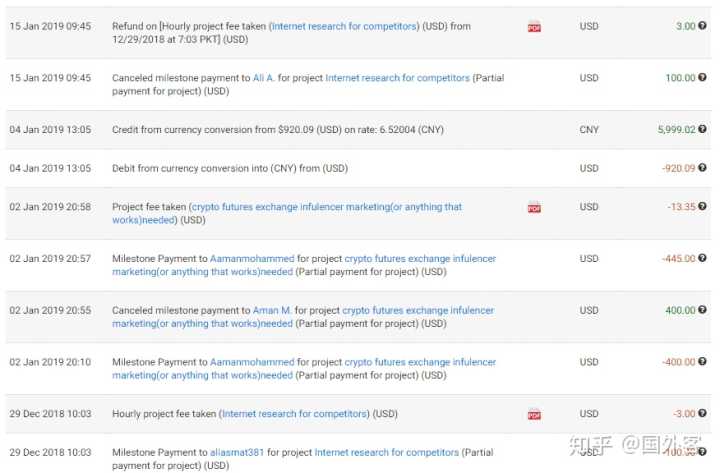
Task: Click help icon next to 100.00 amount
Action: point(702,78)
